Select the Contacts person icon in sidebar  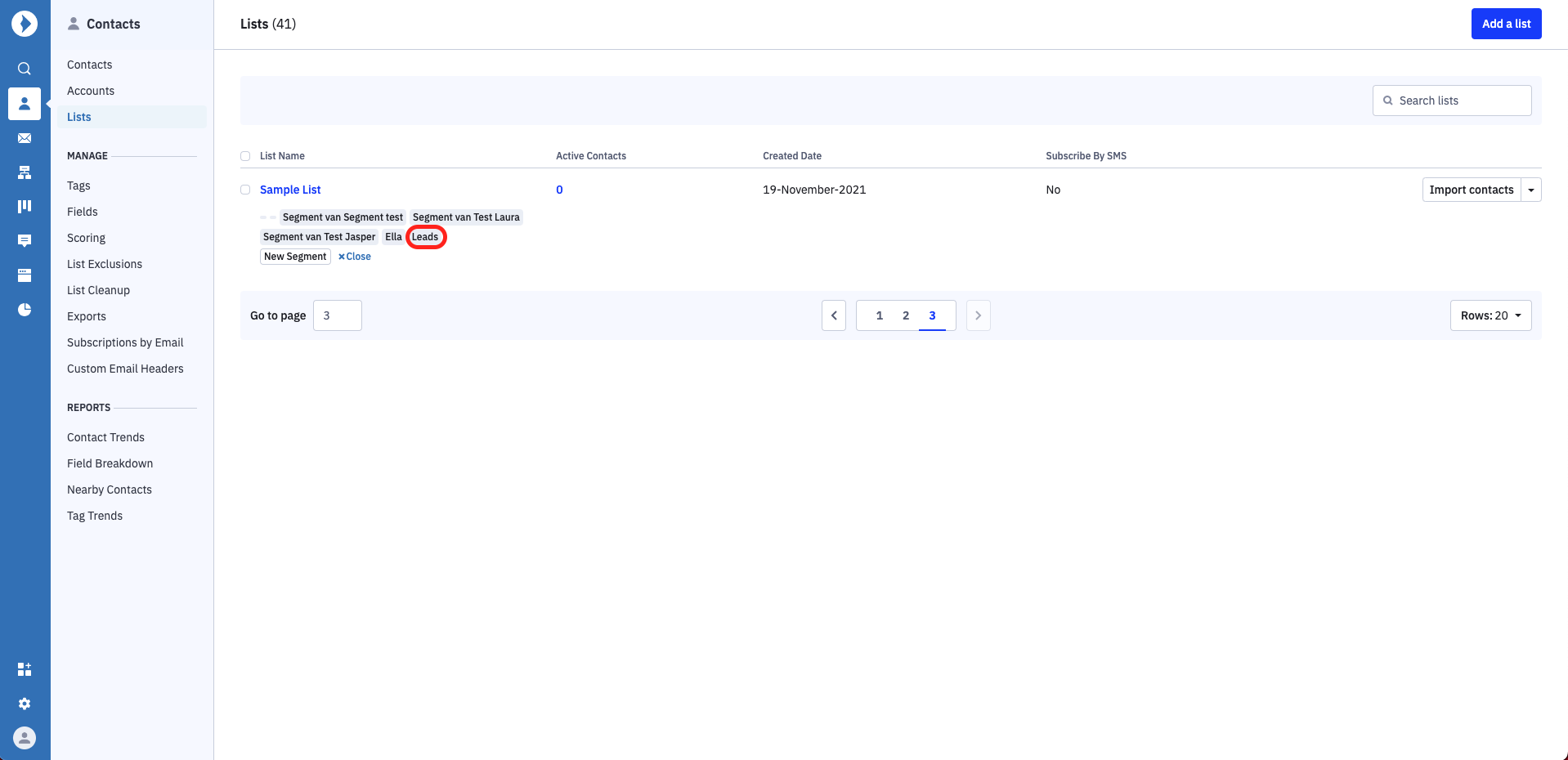pyautogui.click(x=25, y=104)
